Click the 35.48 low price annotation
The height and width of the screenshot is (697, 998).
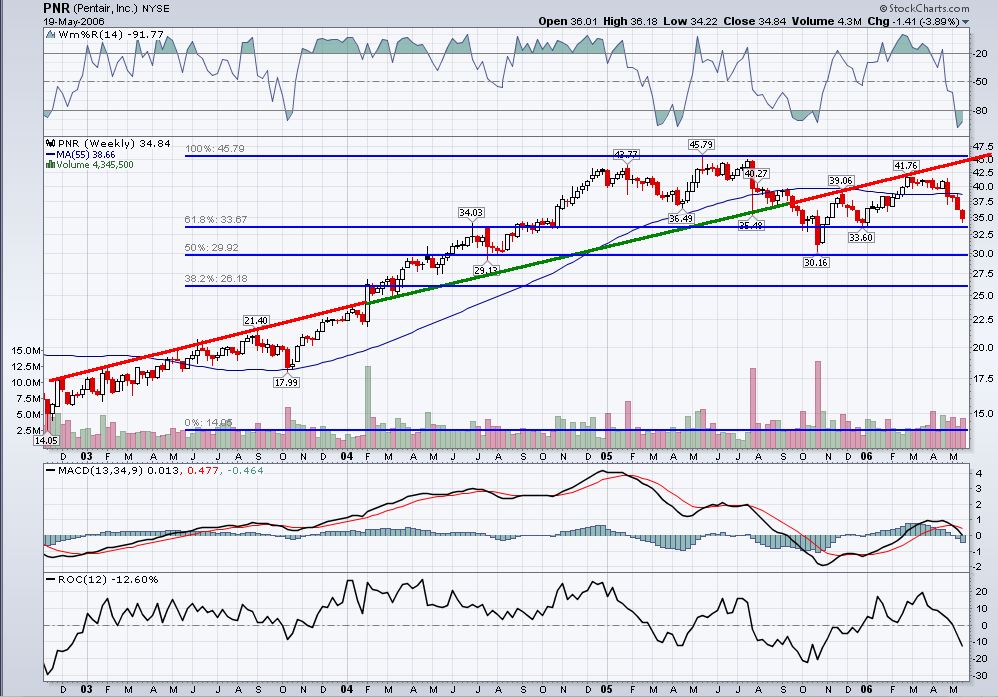coord(751,225)
